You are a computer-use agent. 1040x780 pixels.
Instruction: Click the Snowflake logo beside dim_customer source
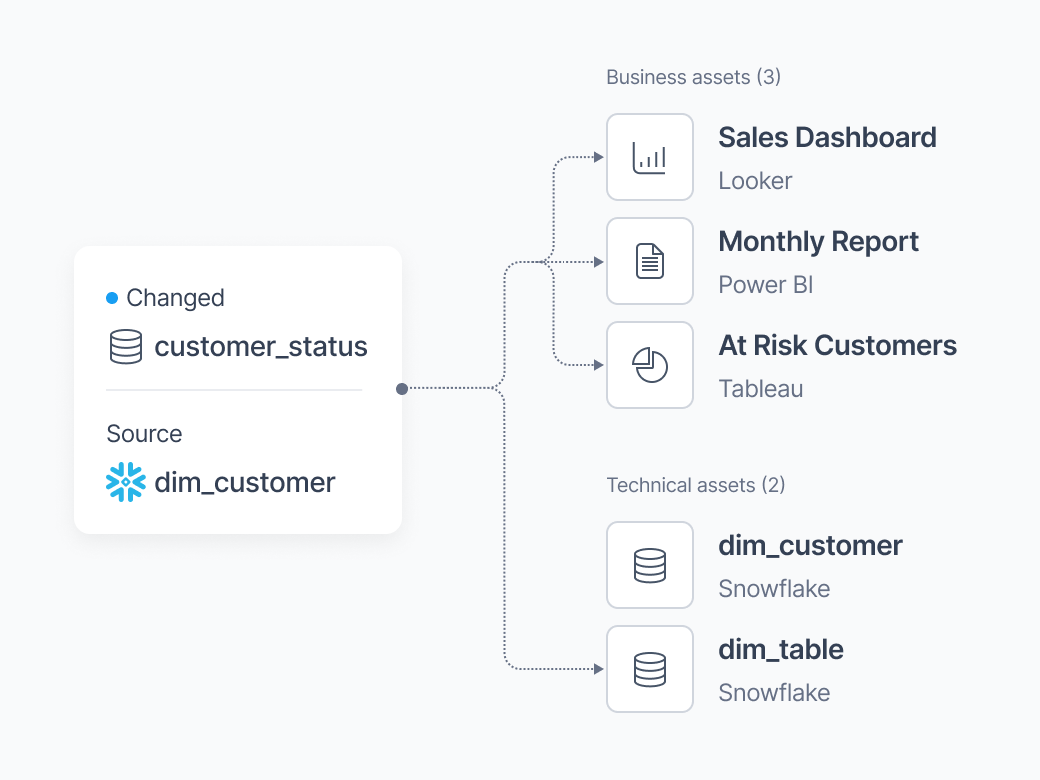tap(125, 482)
